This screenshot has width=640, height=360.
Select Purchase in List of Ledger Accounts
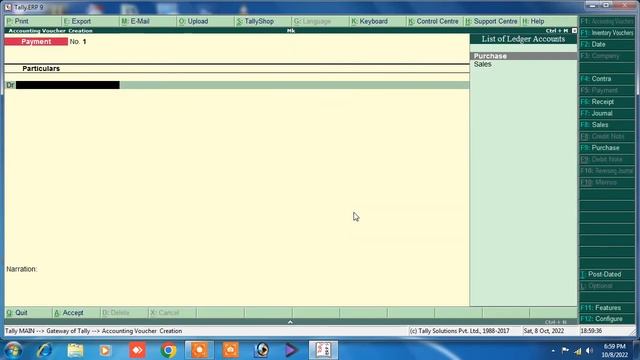[x=523, y=56]
